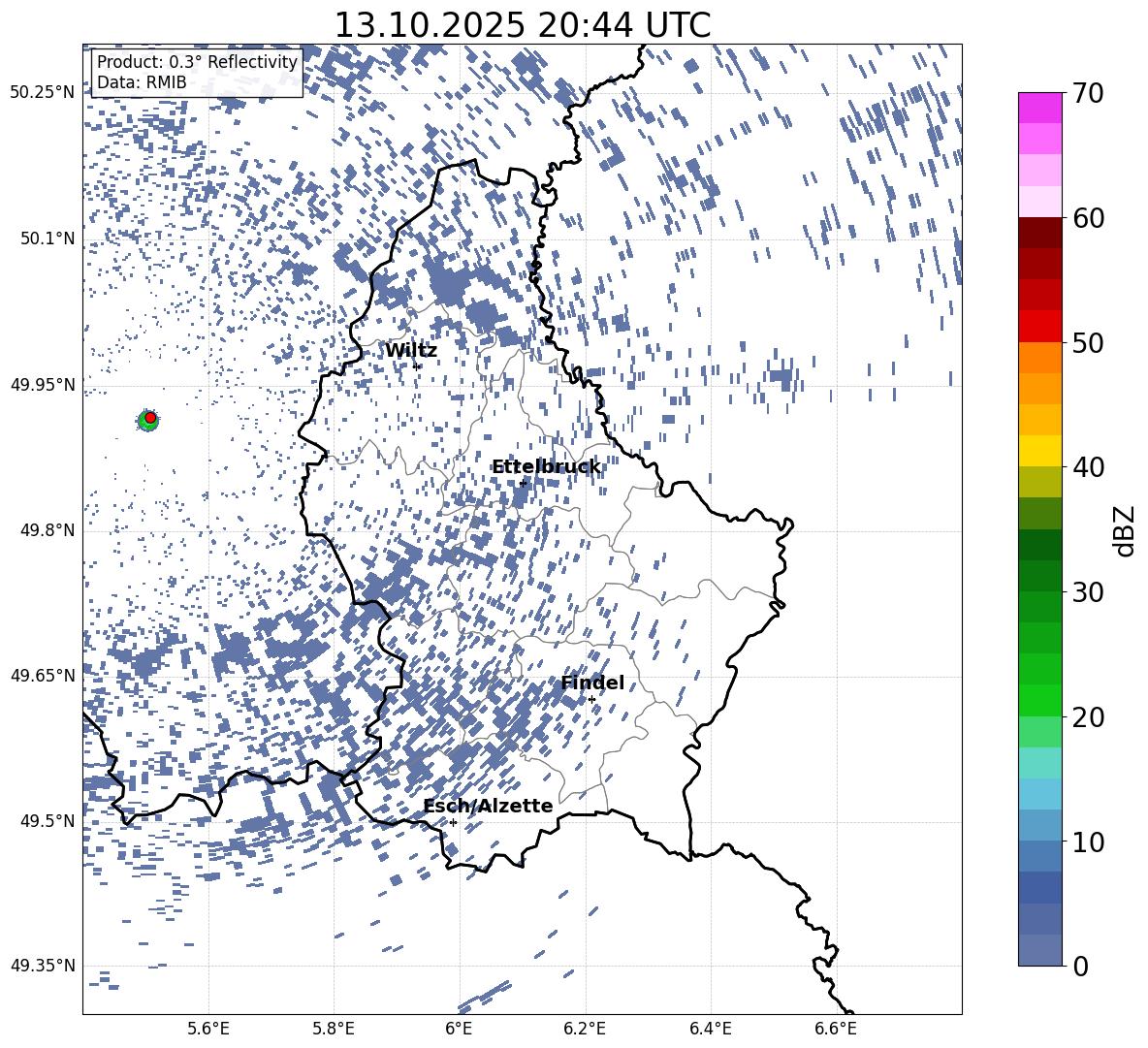
Task: Click the Ettelbruck location cross marker
Action: click(523, 483)
